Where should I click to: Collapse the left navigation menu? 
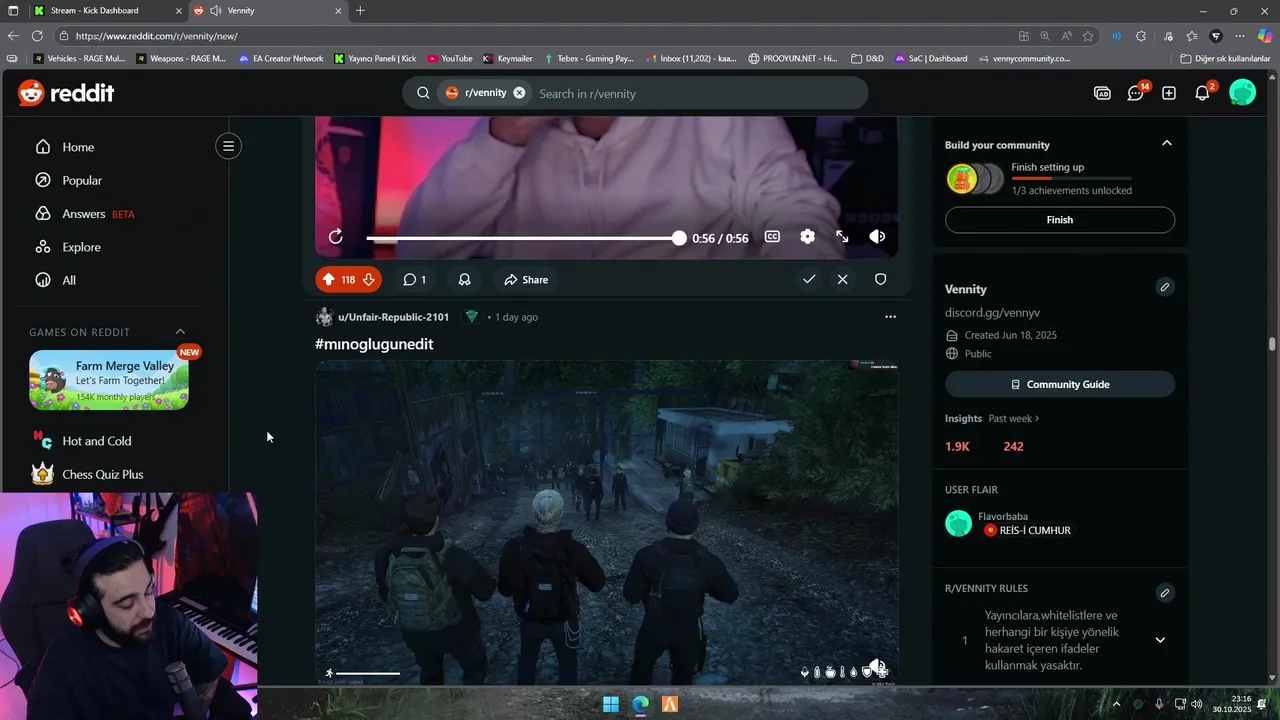coord(228,146)
